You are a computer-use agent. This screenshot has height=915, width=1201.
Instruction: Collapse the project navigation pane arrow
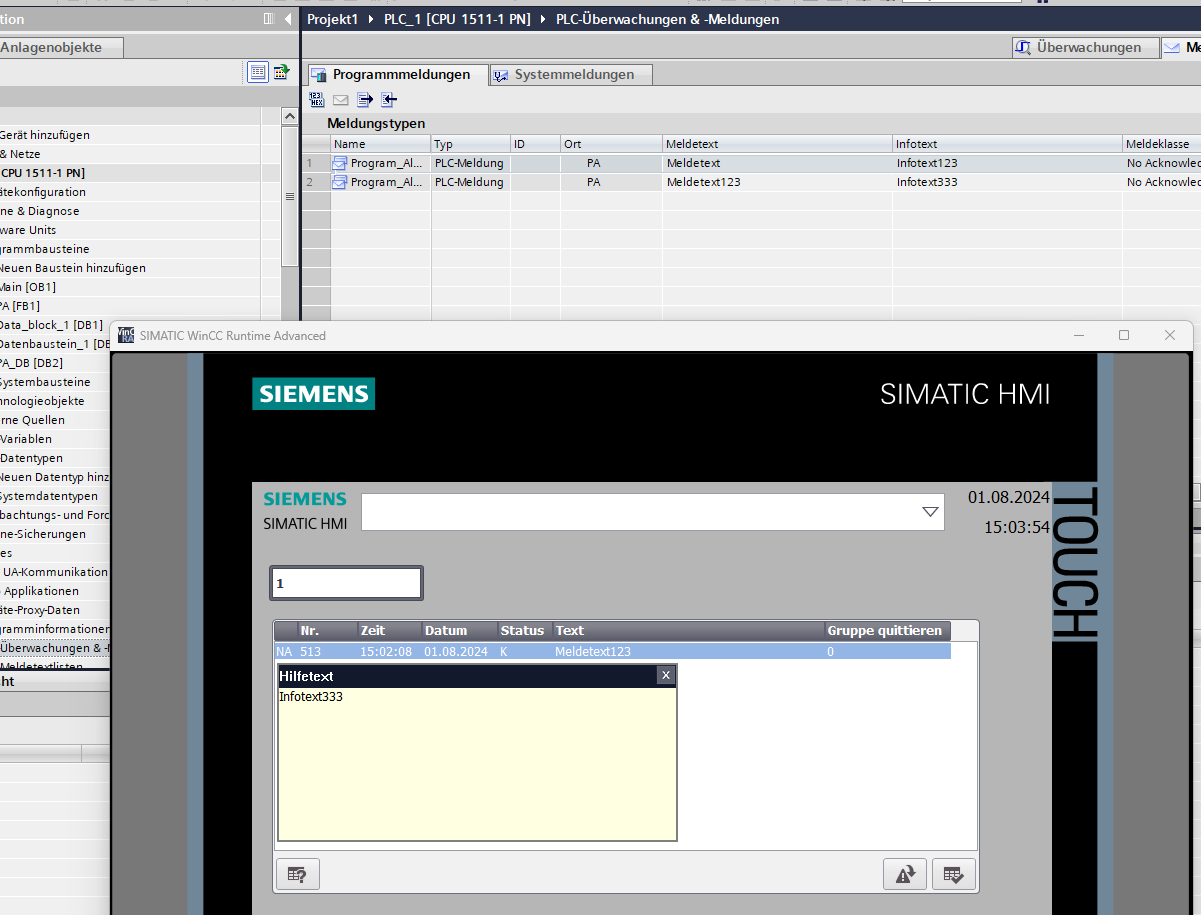pos(288,19)
